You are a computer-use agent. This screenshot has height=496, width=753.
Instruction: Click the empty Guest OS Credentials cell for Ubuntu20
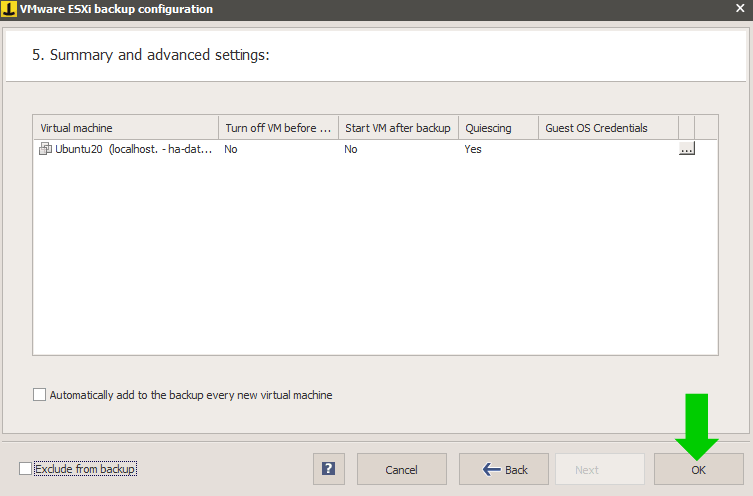[x=608, y=149]
